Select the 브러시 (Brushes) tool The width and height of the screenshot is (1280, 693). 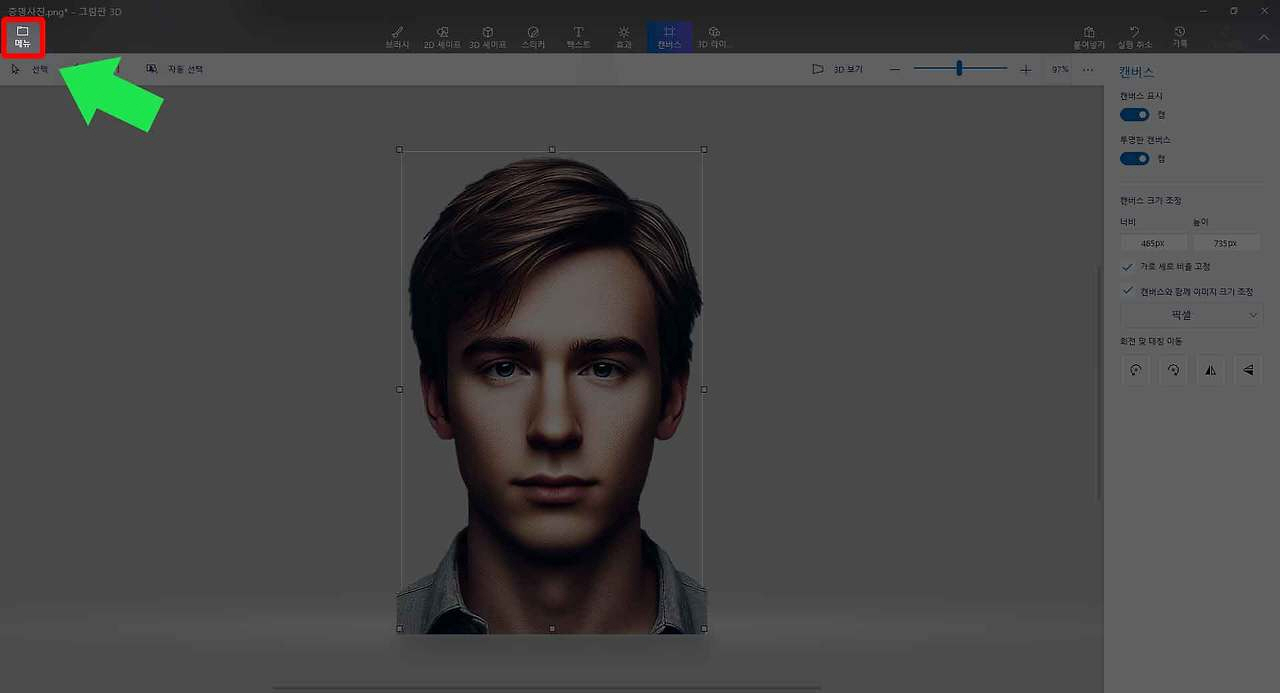click(x=397, y=37)
